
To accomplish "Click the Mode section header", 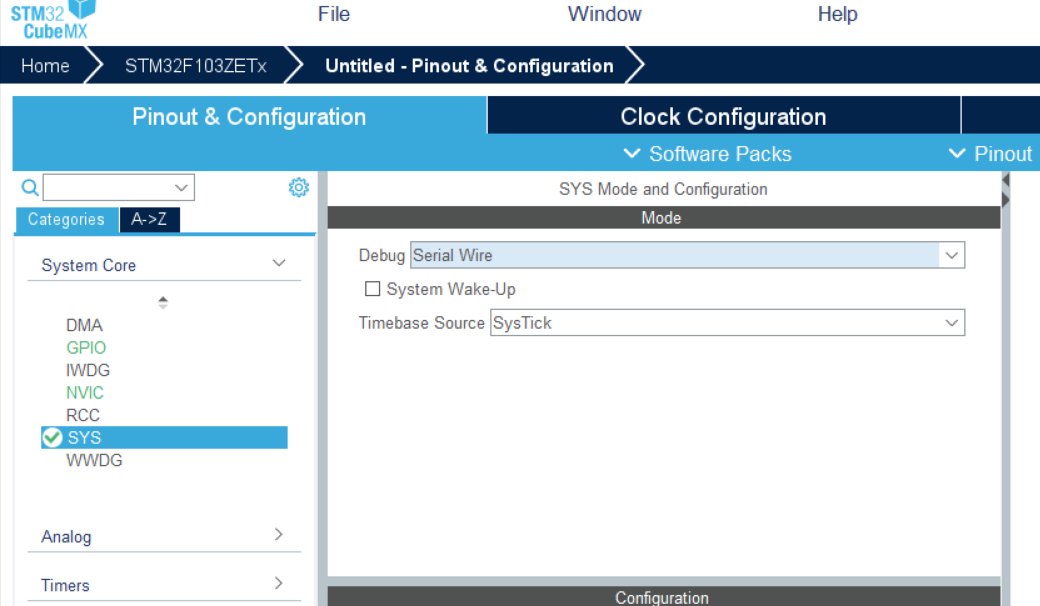I will [x=663, y=217].
